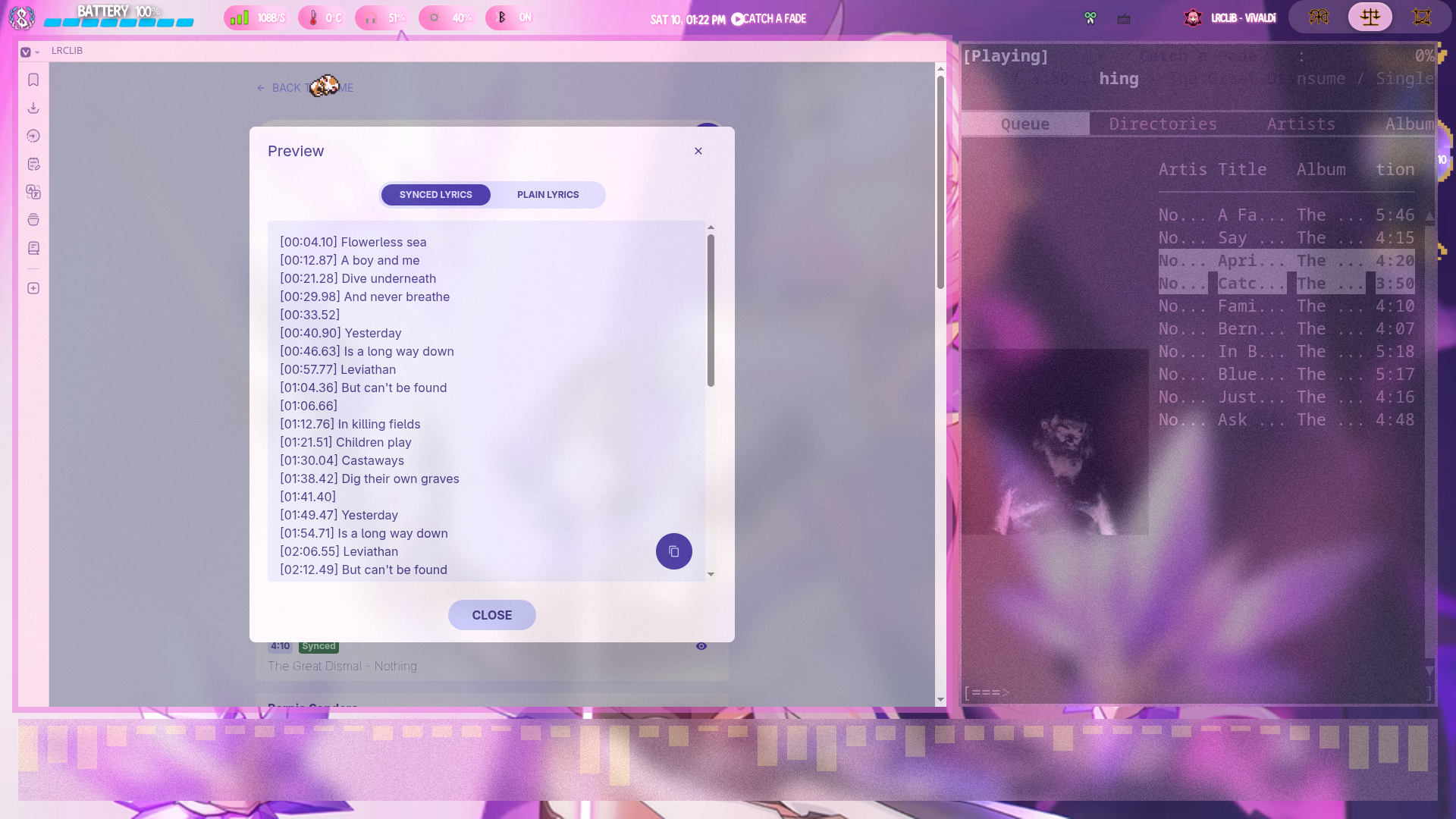Image resolution: width=1456 pixels, height=819 pixels.
Task: Open the Bookmarks panel in Vivaldi sidebar
Action: (33, 80)
